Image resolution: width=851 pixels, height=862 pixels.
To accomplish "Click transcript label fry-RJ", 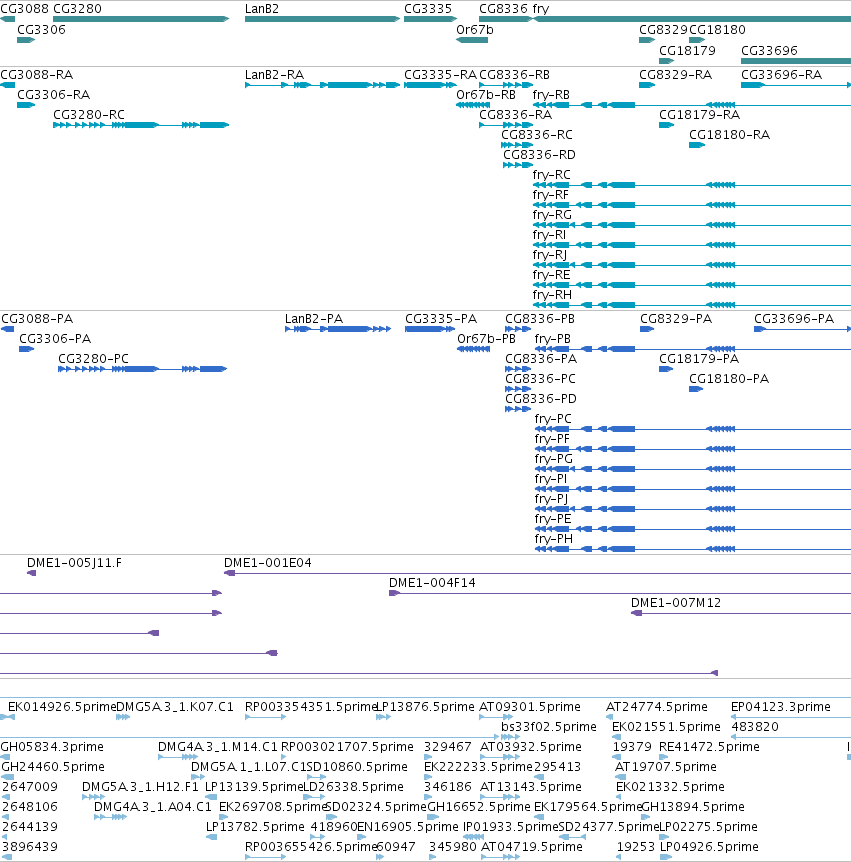I will point(550,255).
